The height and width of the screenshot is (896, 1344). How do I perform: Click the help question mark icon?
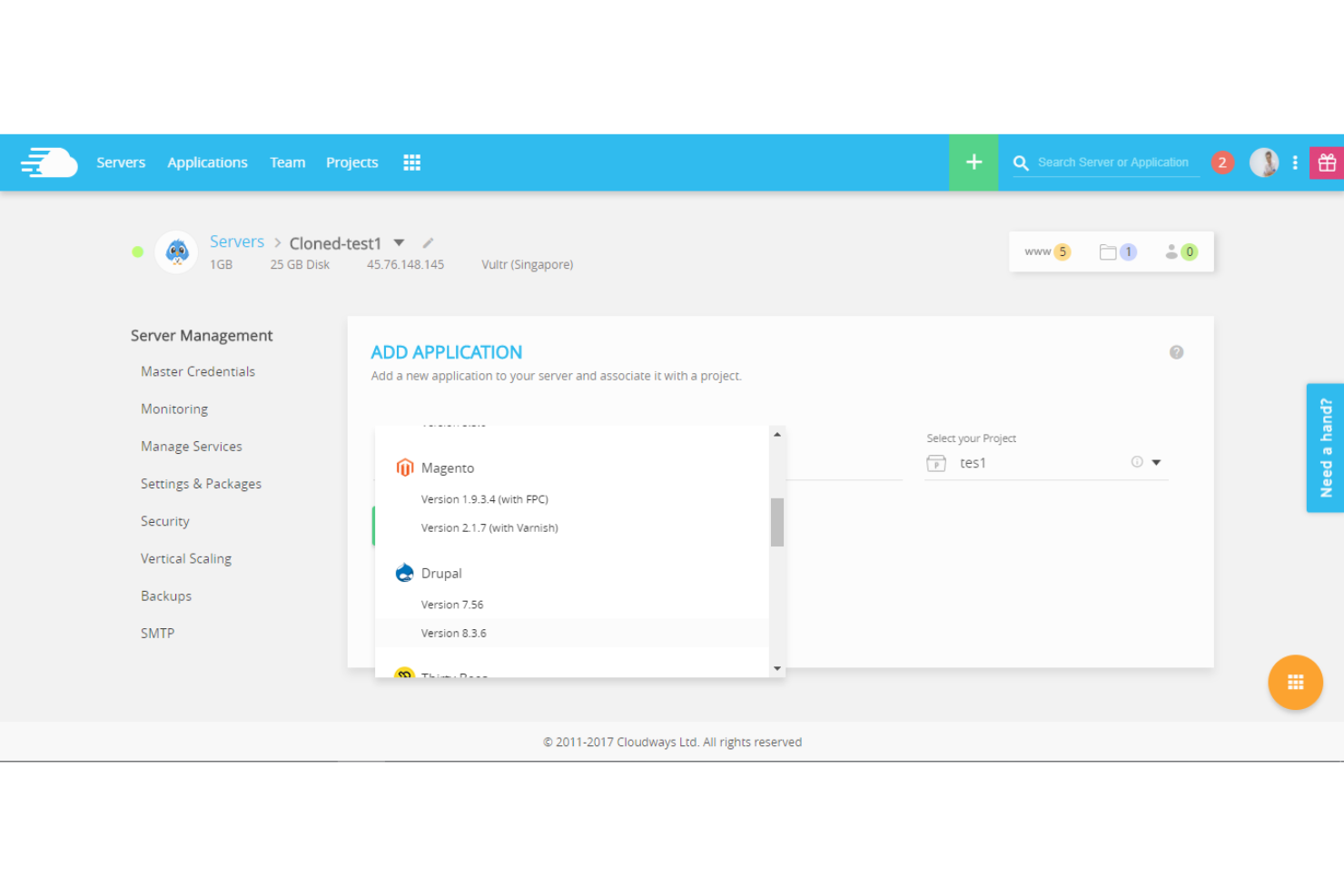(x=1176, y=352)
